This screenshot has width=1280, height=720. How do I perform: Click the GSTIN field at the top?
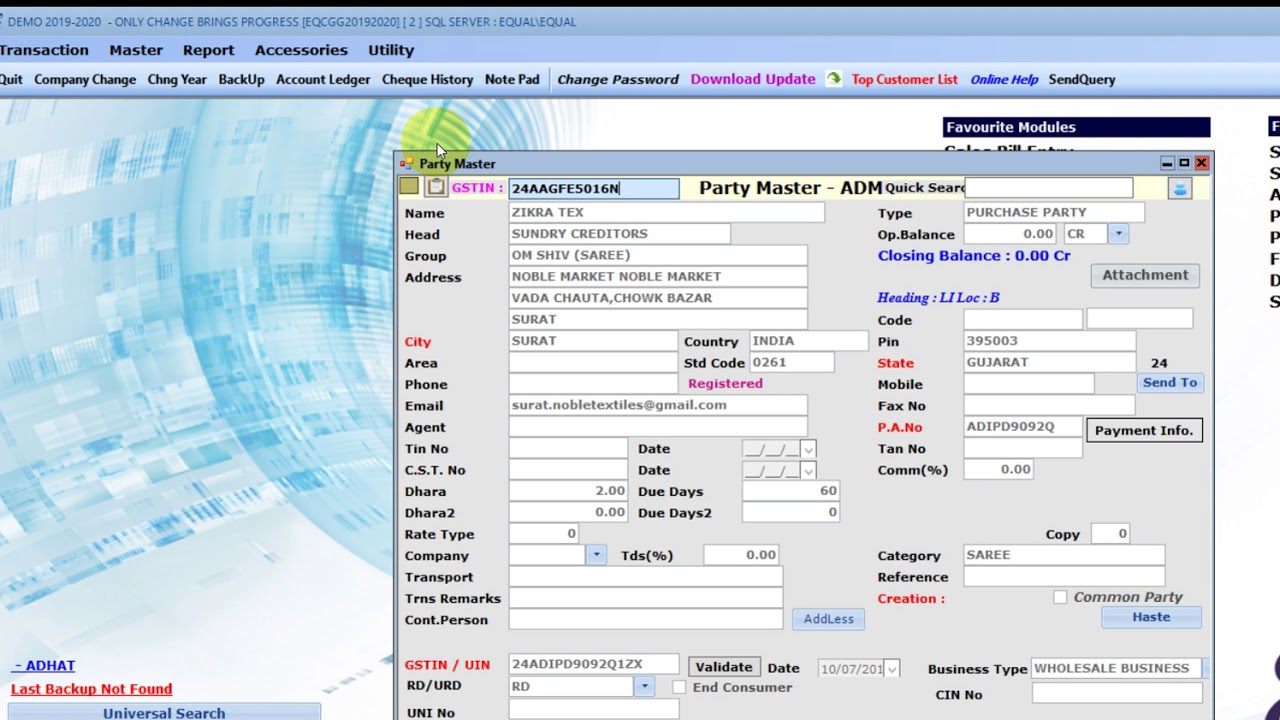click(x=594, y=188)
